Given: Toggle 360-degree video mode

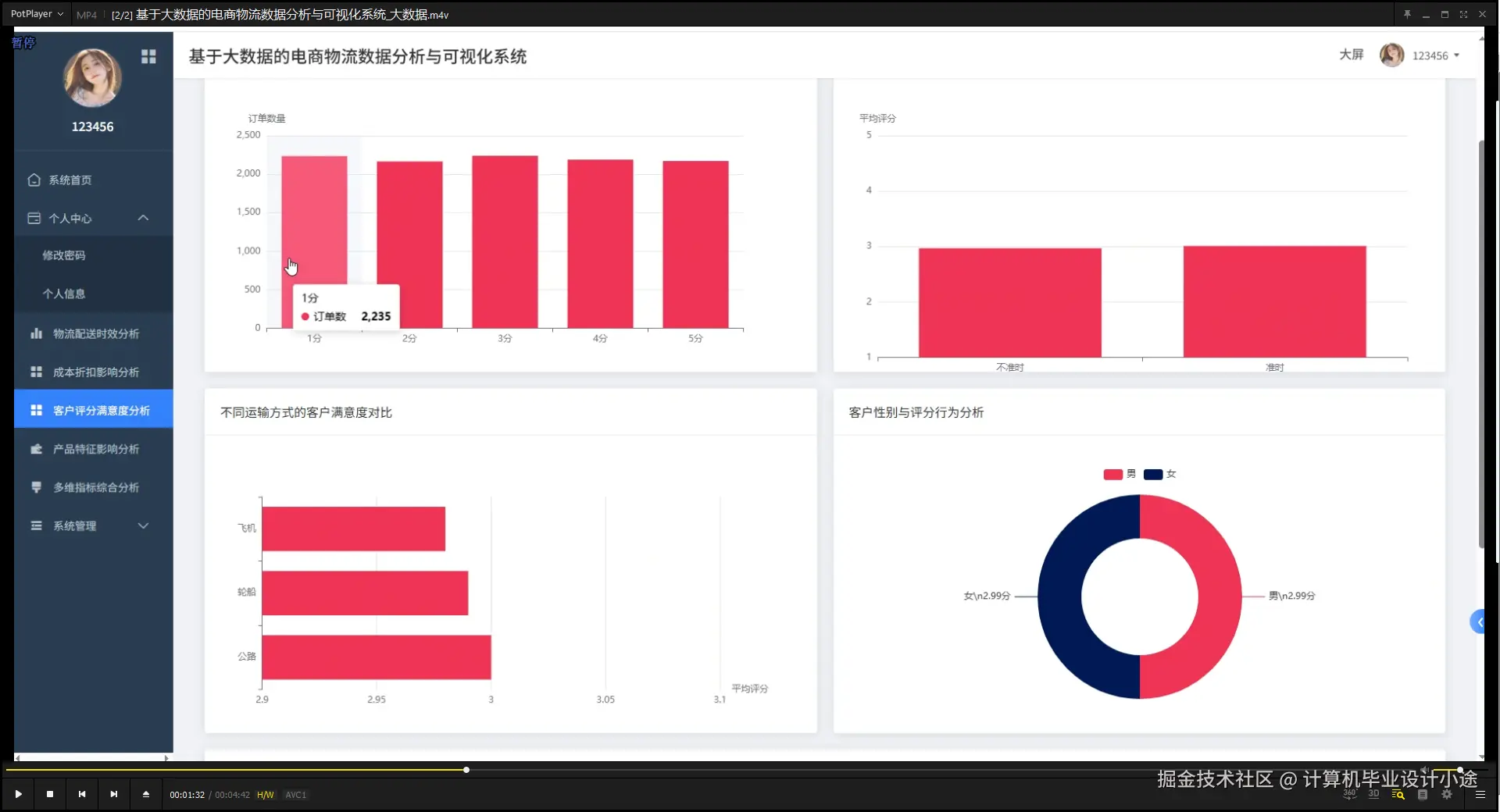Looking at the screenshot, I should pos(1349,794).
